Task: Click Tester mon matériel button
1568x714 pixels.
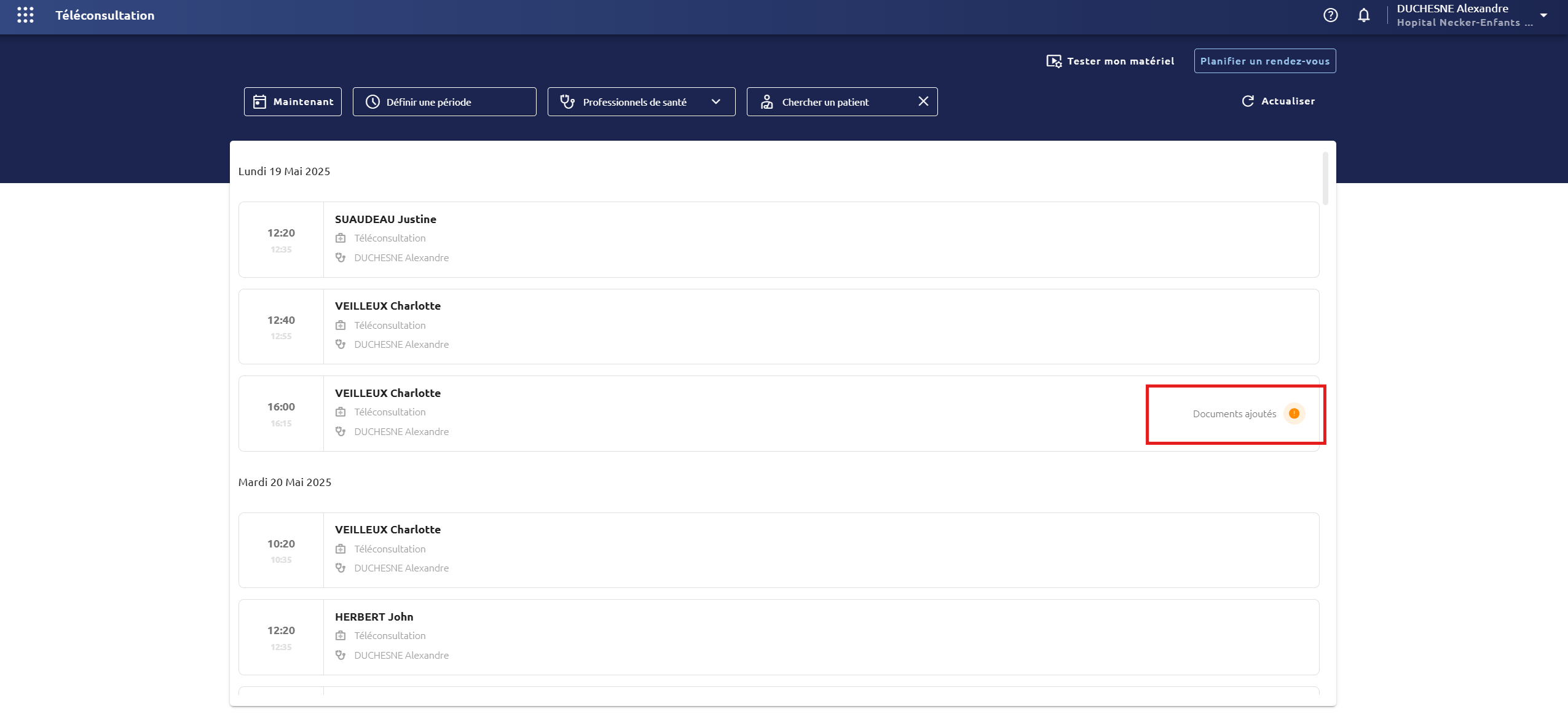Action: [x=1110, y=61]
